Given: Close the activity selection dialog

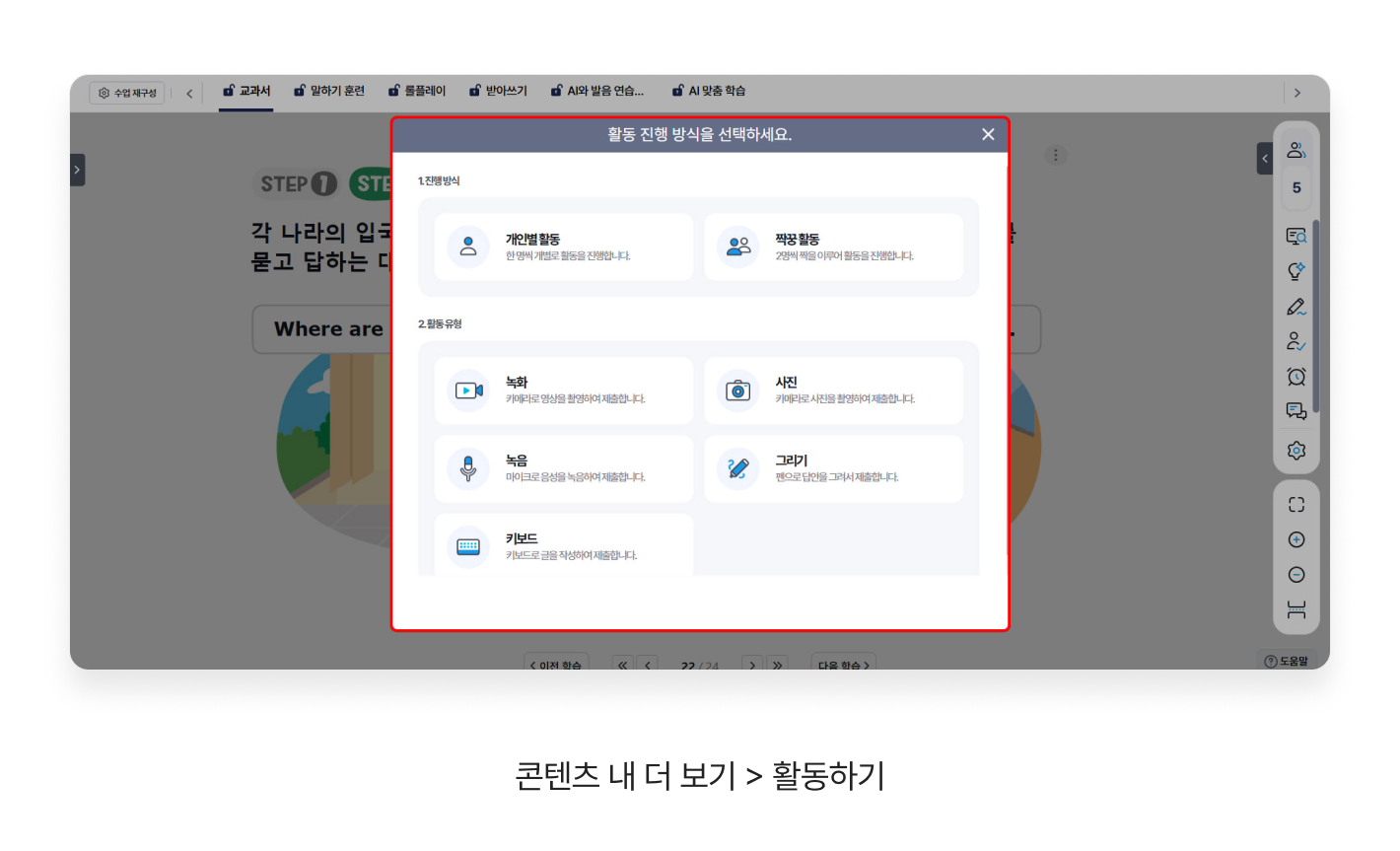Looking at the screenshot, I should click(x=988, y=134).
